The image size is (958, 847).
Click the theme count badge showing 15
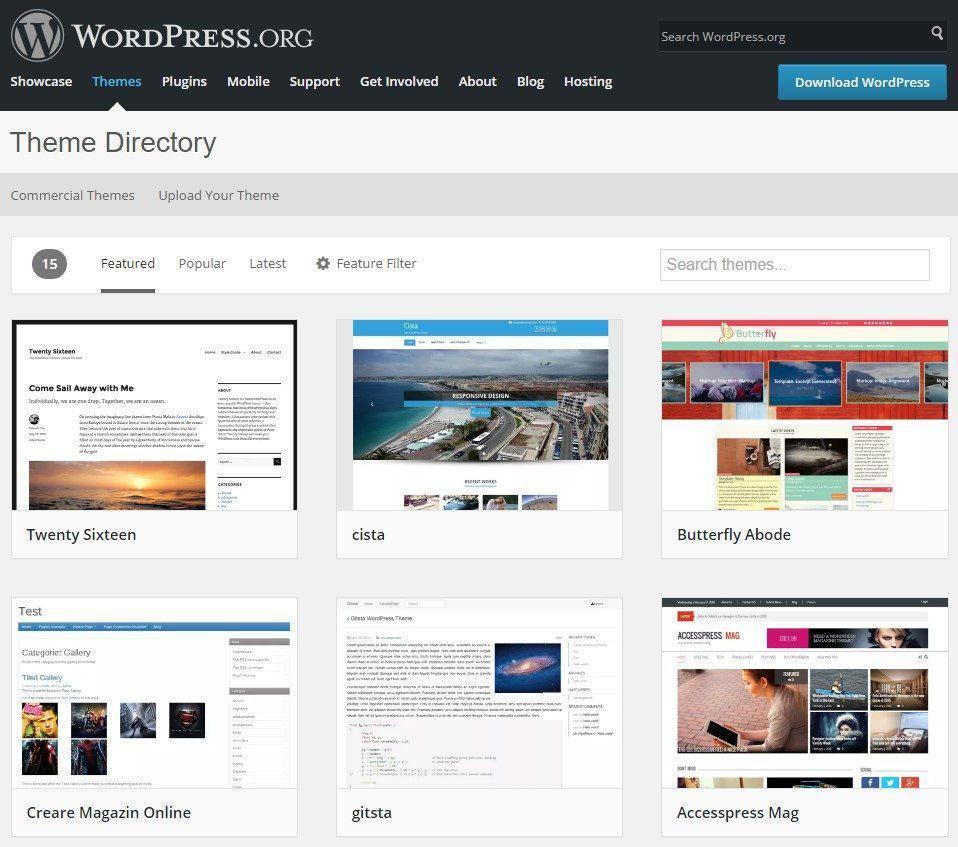tap(49, 264)
